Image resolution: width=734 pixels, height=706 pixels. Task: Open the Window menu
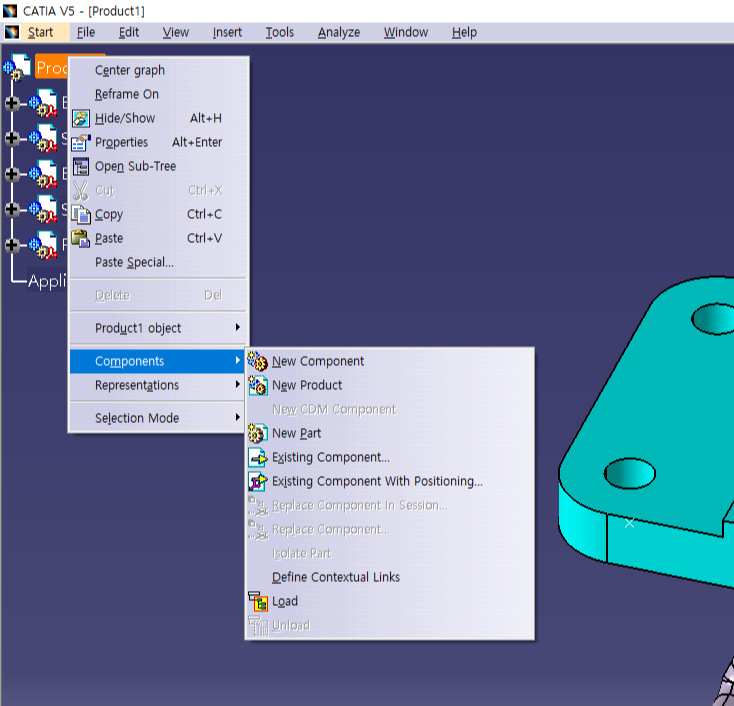406,32
